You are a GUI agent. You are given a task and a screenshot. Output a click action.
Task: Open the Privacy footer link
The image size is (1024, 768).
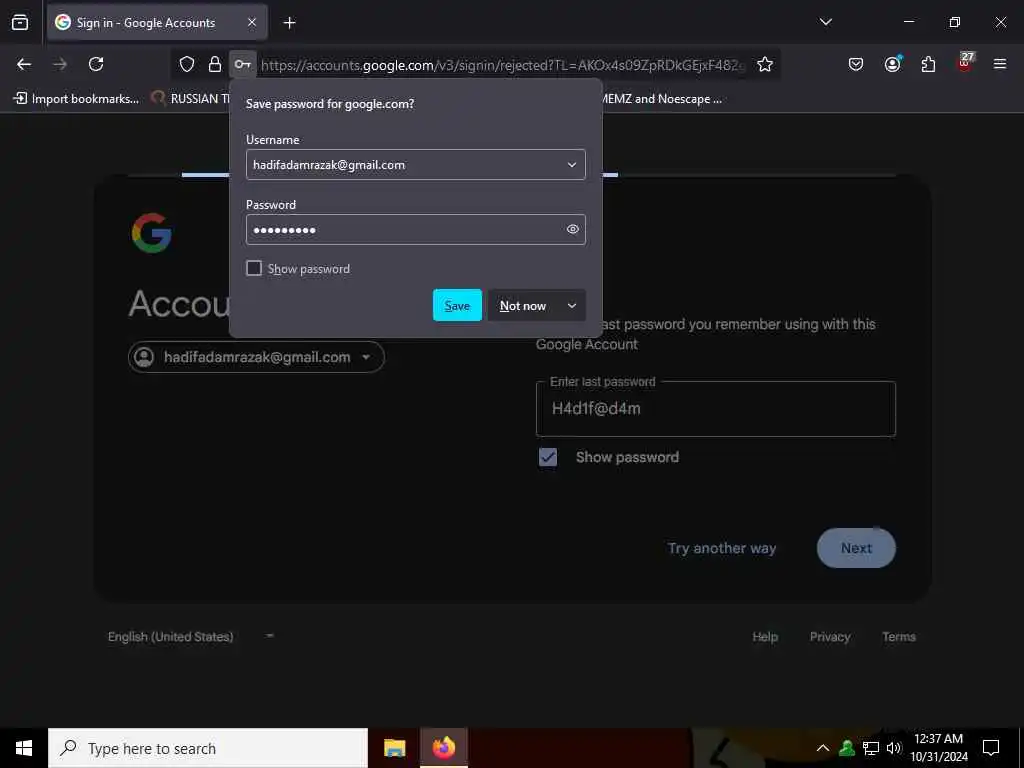(x=830, y=637)
